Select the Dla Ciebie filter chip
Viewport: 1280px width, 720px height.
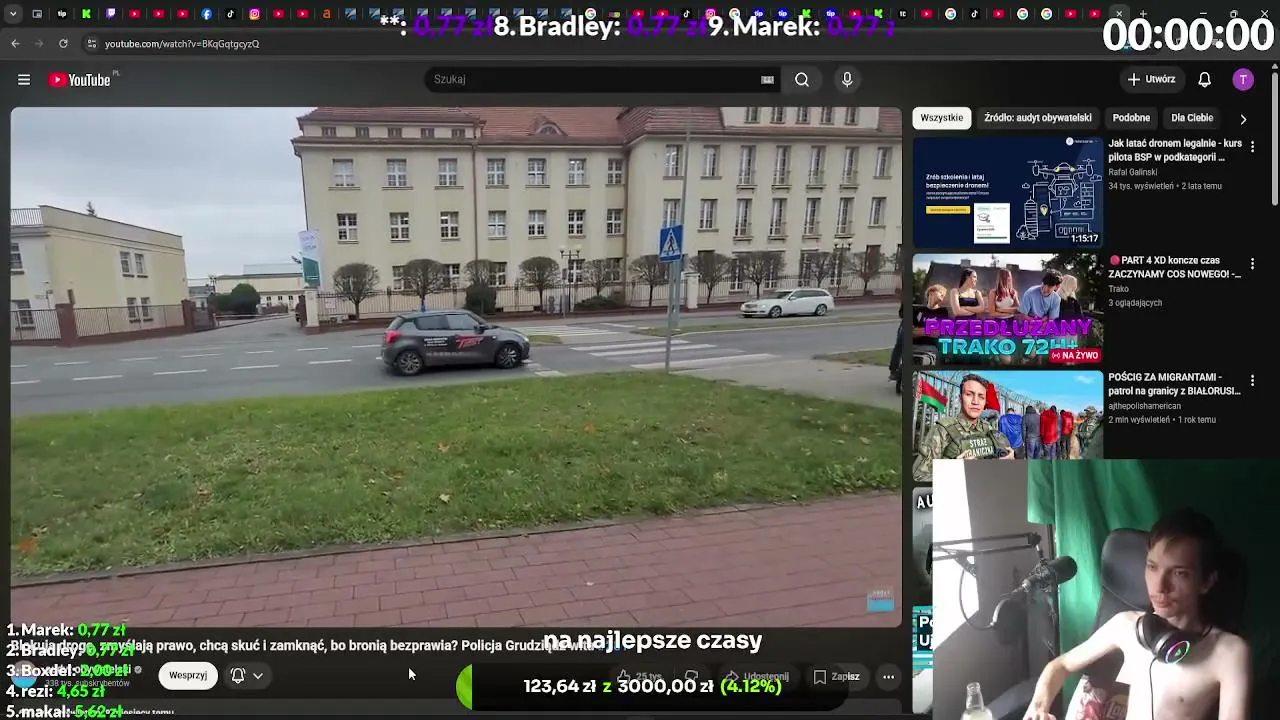tap(1192, 118)
